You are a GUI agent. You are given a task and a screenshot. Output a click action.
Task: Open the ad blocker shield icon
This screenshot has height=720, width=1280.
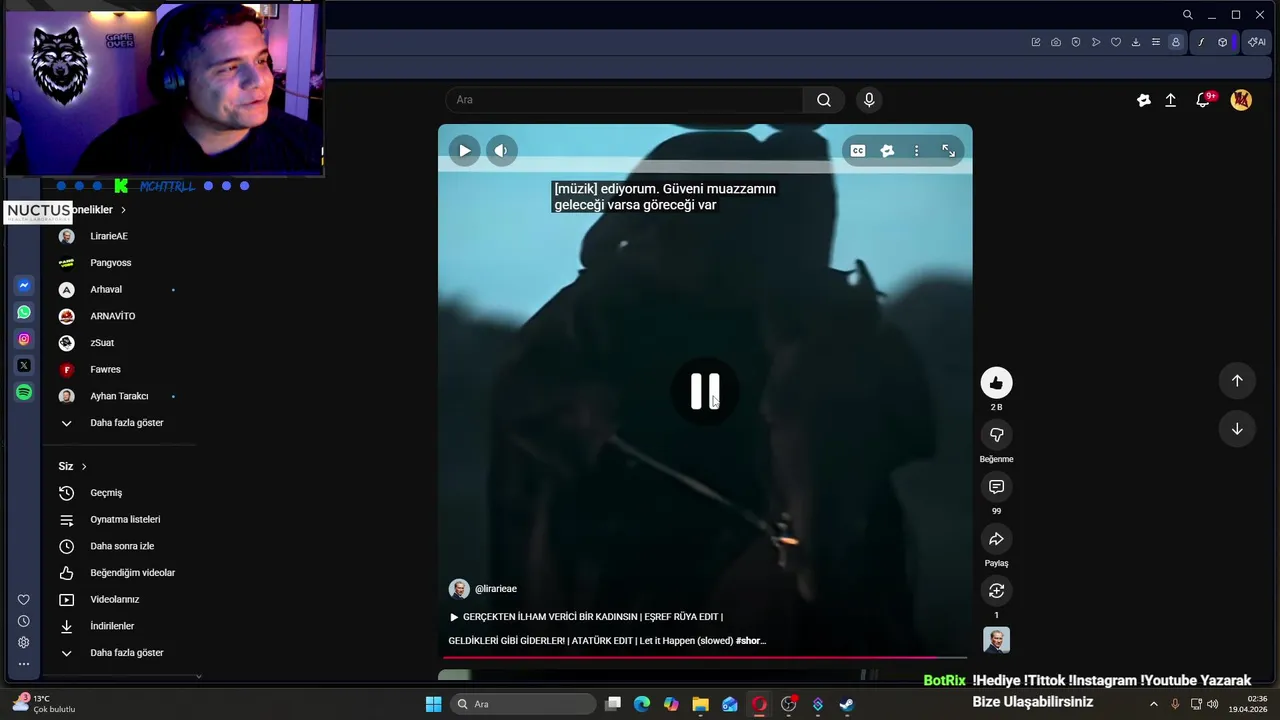point(1076,42)
